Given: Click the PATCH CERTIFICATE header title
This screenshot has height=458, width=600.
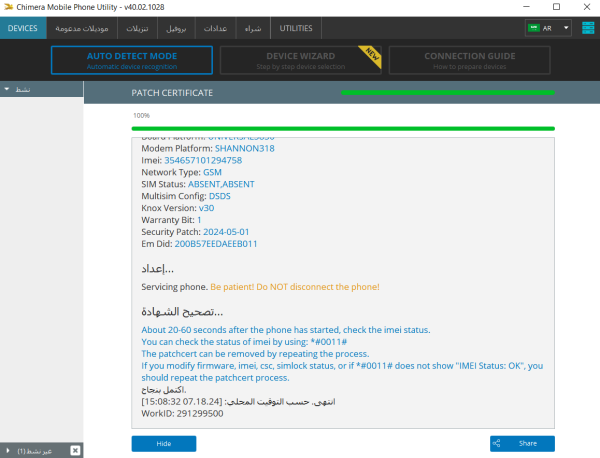Looking at the screenshot, I should click(172, 93).
